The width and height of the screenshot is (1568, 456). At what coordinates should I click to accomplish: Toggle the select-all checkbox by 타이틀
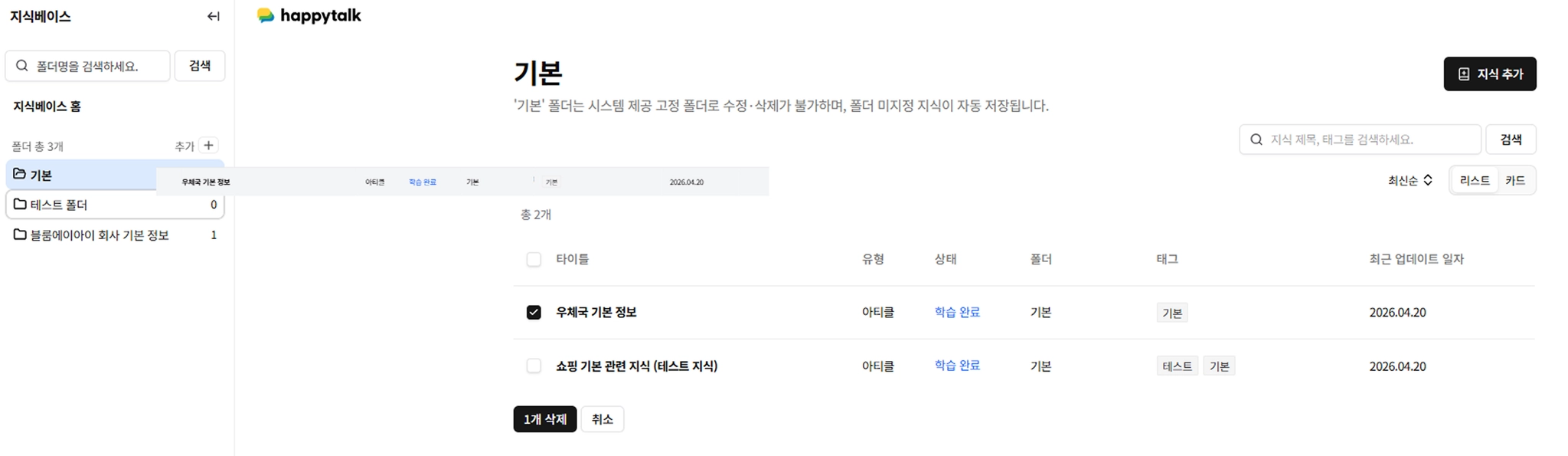(534, 259)
